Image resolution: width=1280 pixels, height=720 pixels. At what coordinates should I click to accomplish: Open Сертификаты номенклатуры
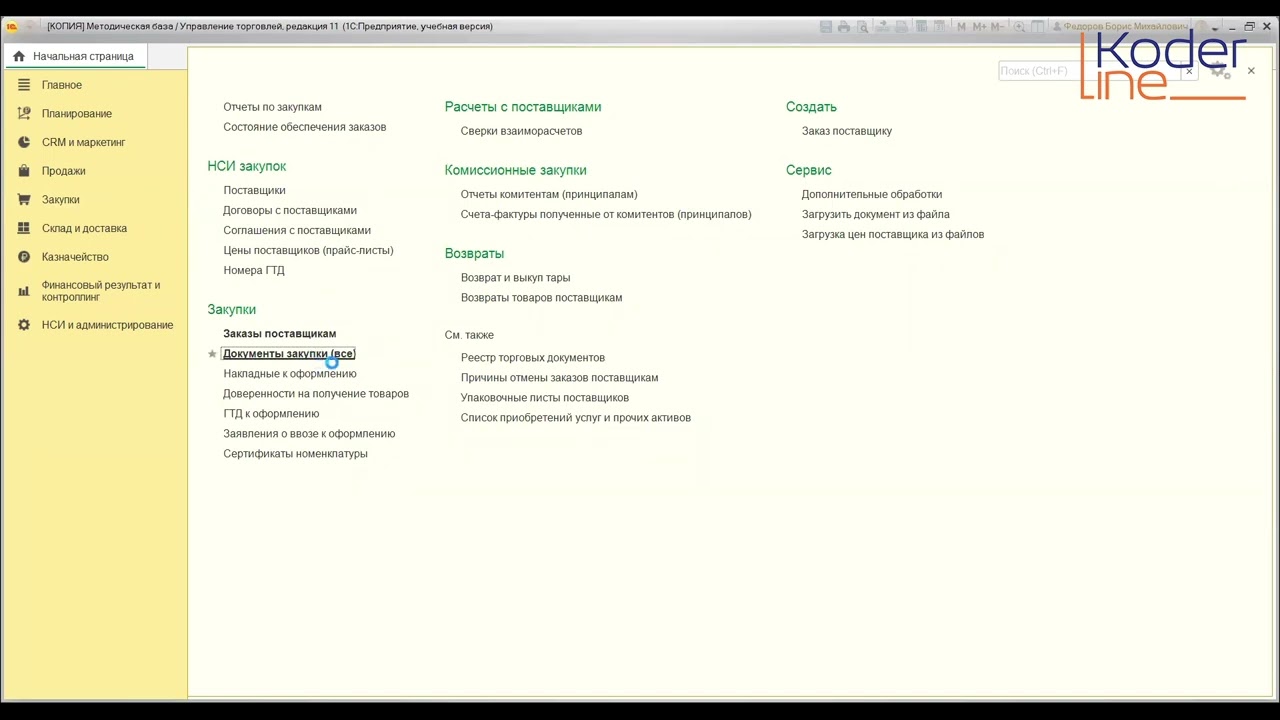coord(295,454)
